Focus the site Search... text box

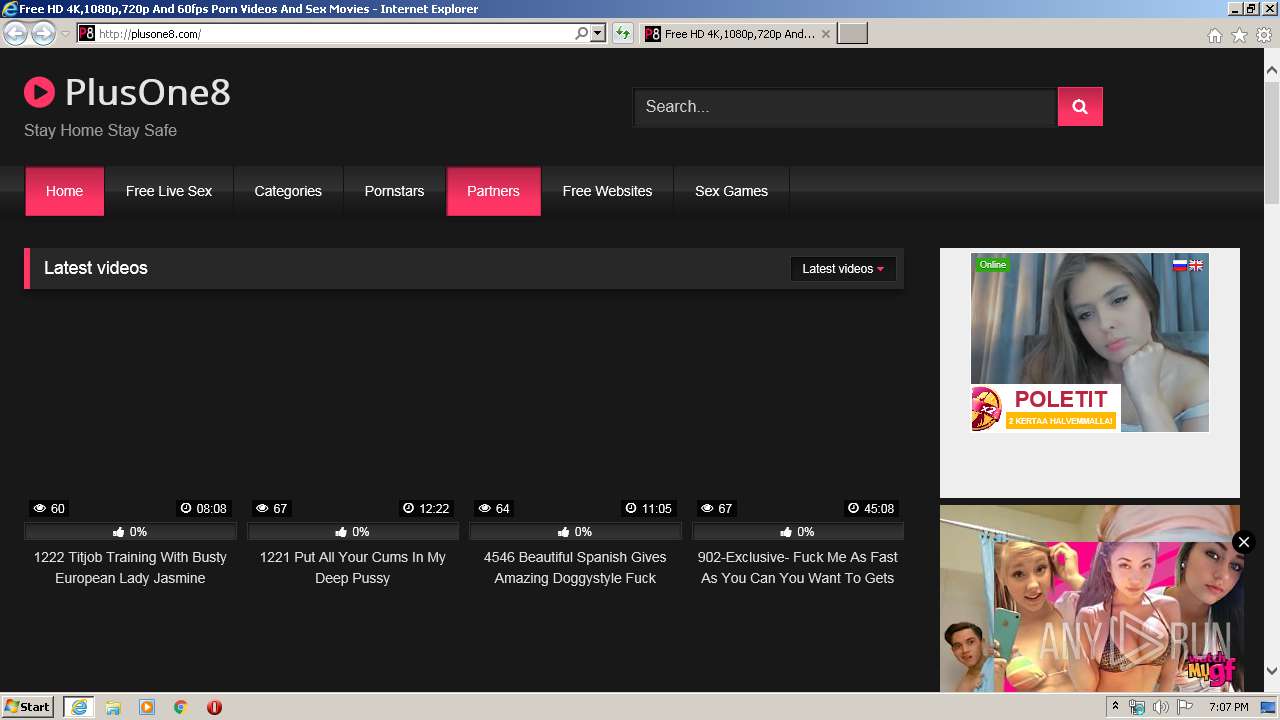845,107
